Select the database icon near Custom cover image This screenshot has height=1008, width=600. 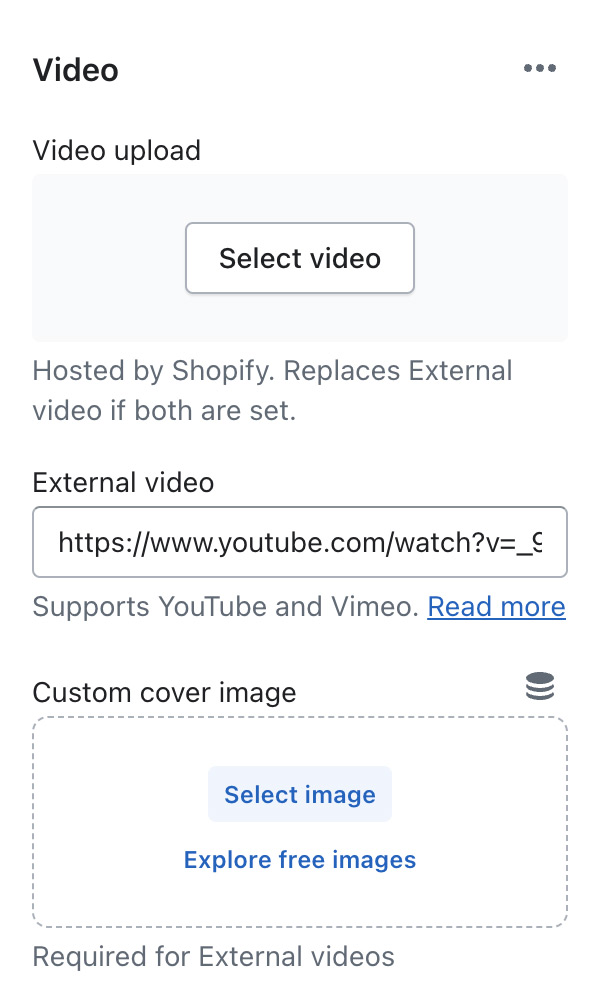tap(540, 687)
